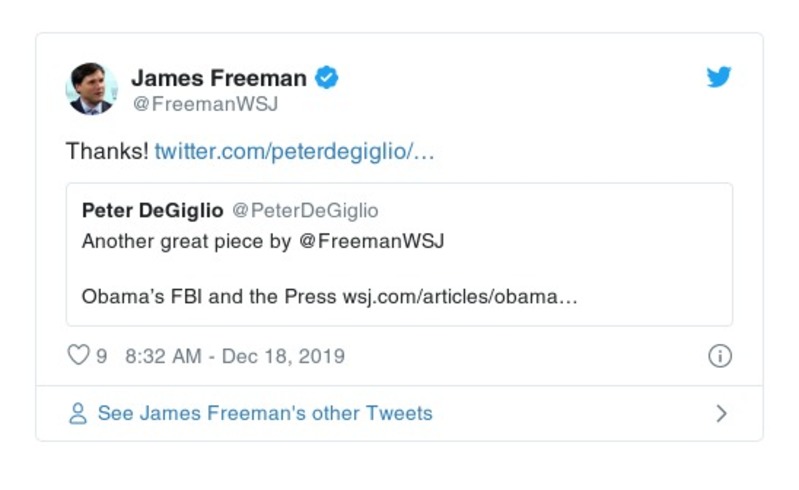Follow the twitter.com/peterdegiglio link
This screenshot has height=490, width=799.
[x=294, y=151]
